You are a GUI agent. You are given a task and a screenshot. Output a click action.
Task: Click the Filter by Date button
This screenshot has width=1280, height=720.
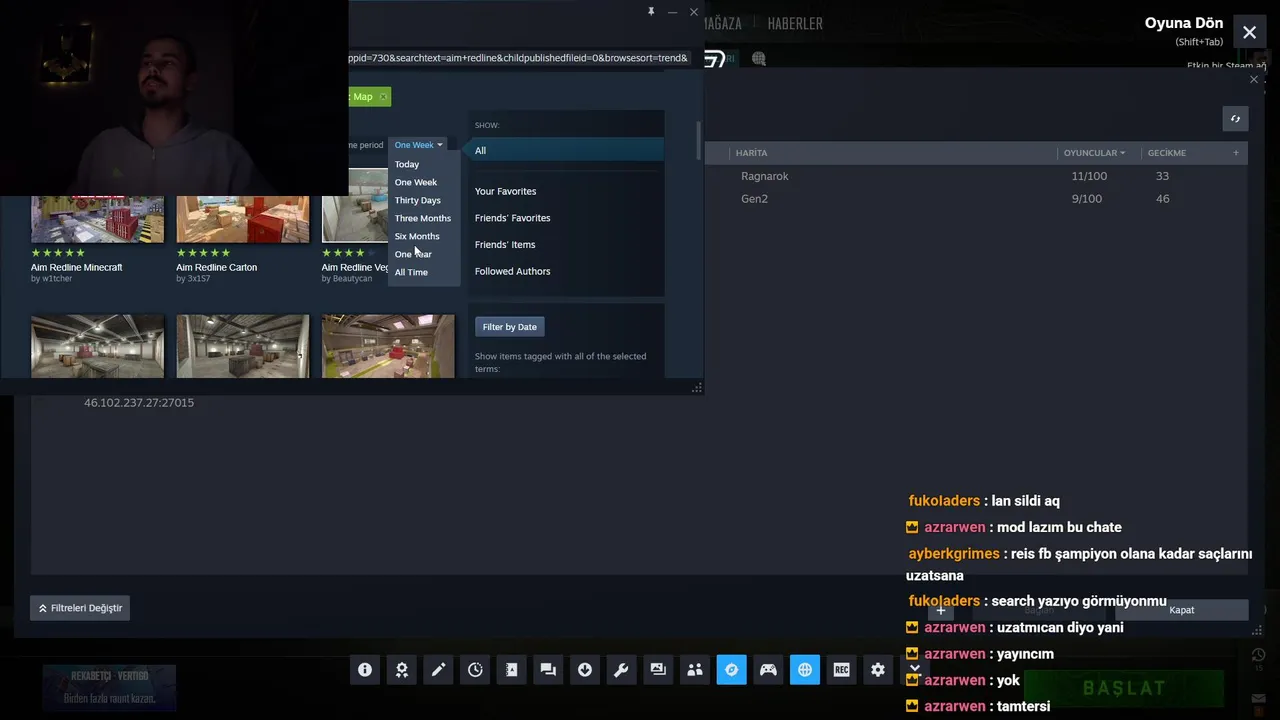[510, 327]
